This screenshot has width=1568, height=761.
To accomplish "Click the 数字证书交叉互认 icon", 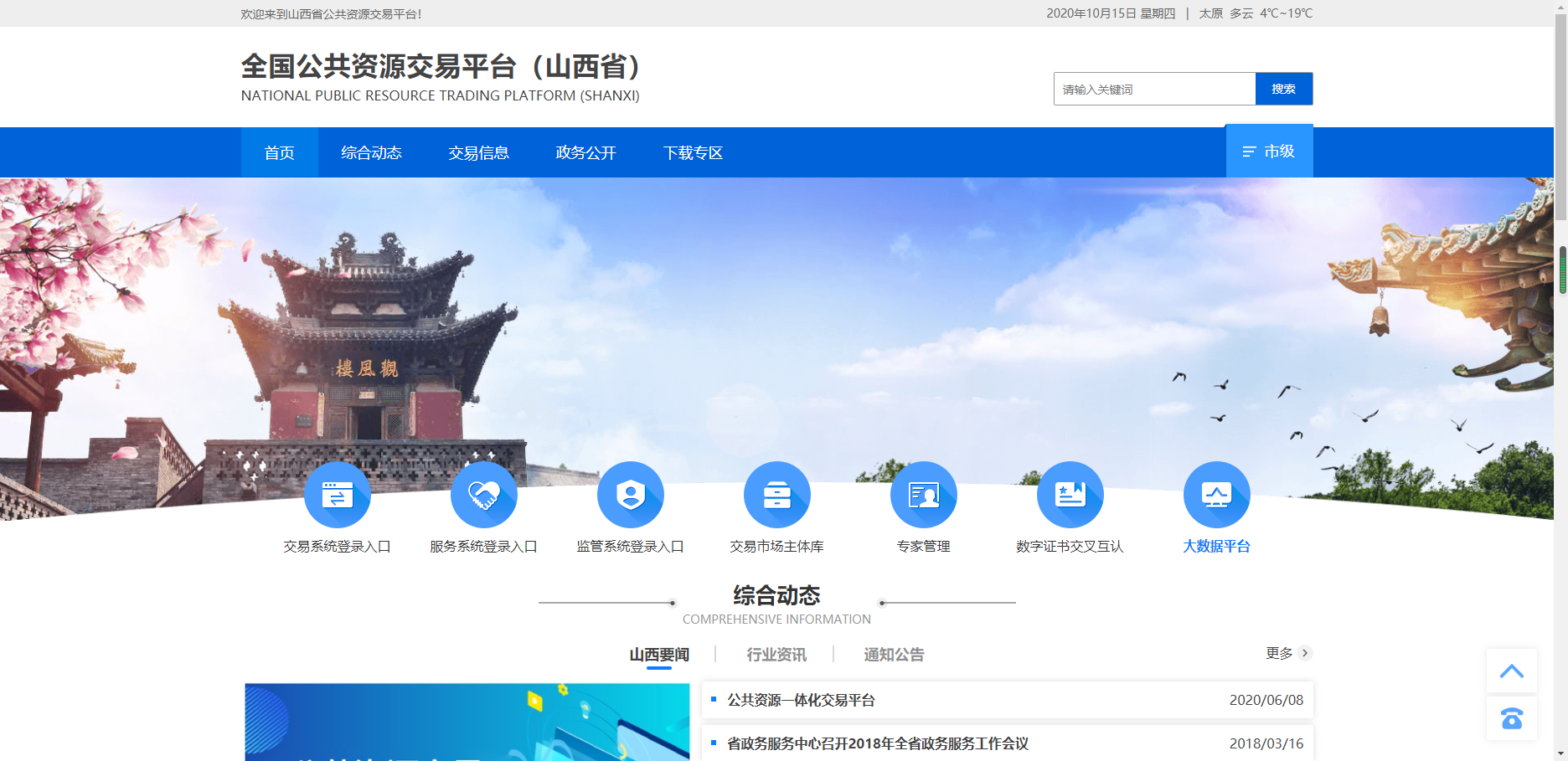I will click(1070, 495).
